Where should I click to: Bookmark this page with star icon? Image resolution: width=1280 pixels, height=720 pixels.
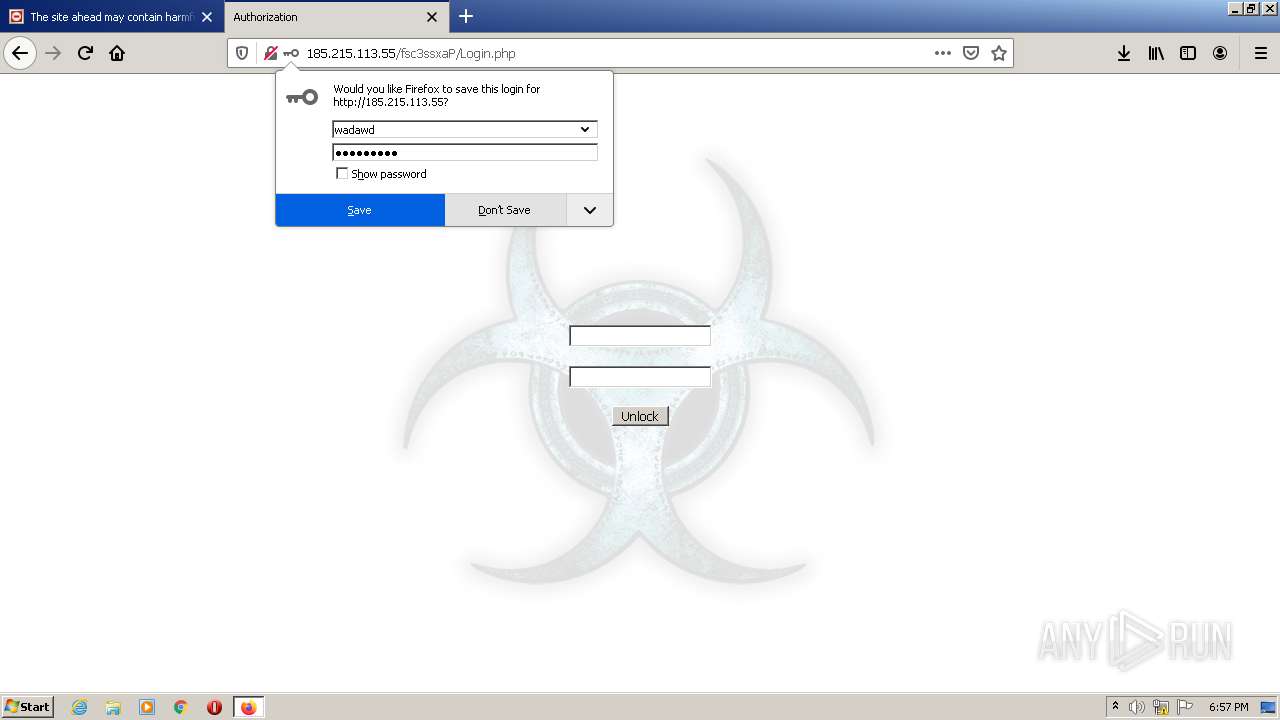[x=999, y=53]
